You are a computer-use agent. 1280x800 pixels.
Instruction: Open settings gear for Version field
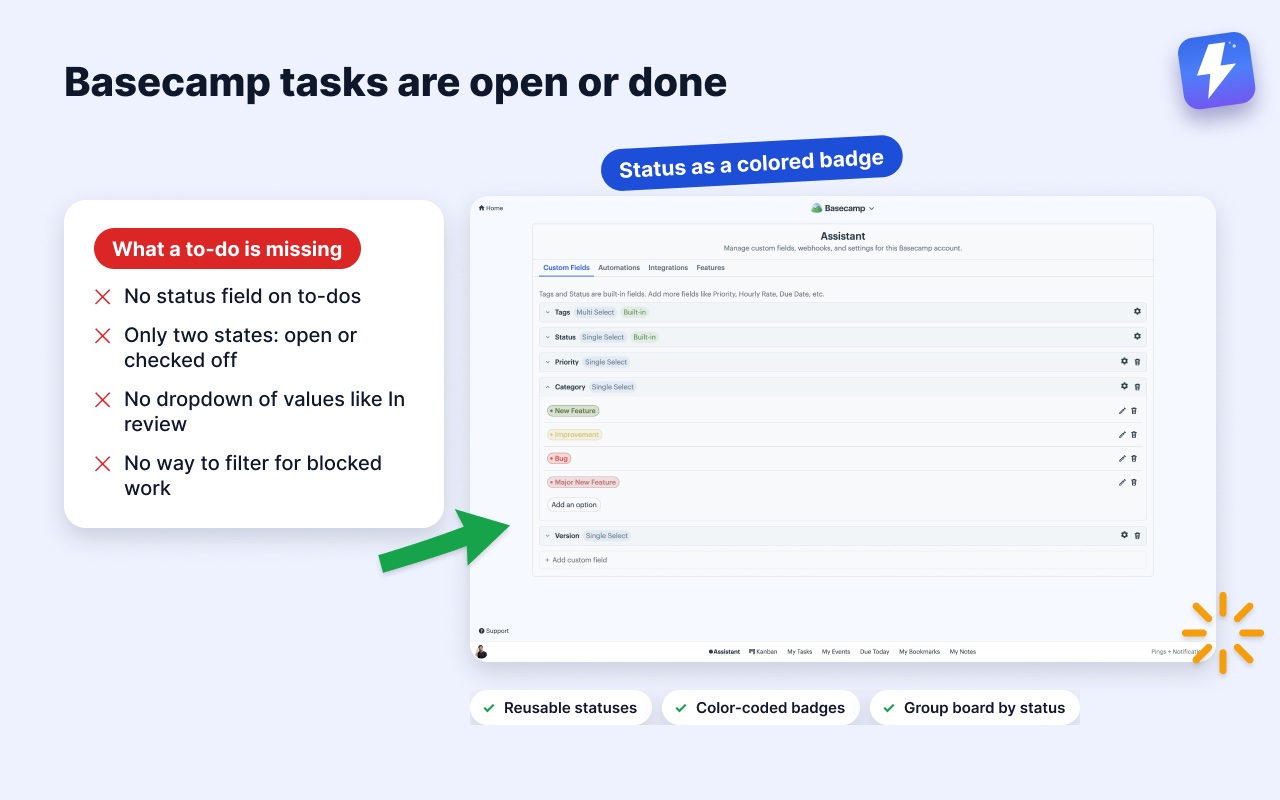click(1124, 535)
